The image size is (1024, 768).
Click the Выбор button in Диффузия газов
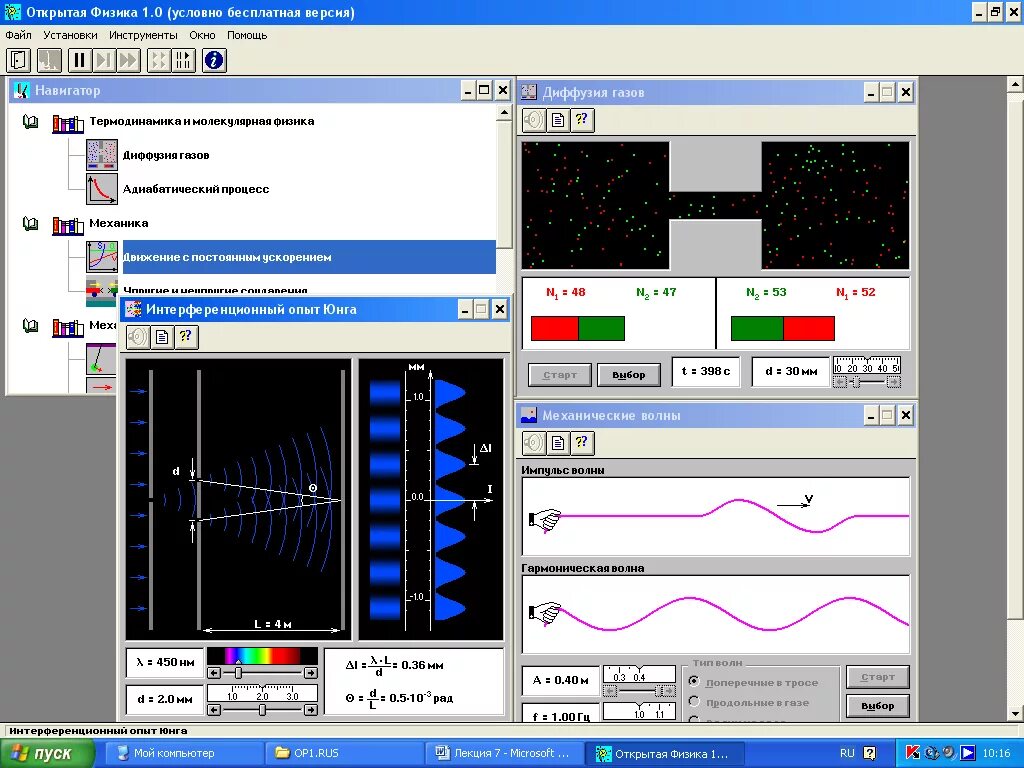coord(629,375)
